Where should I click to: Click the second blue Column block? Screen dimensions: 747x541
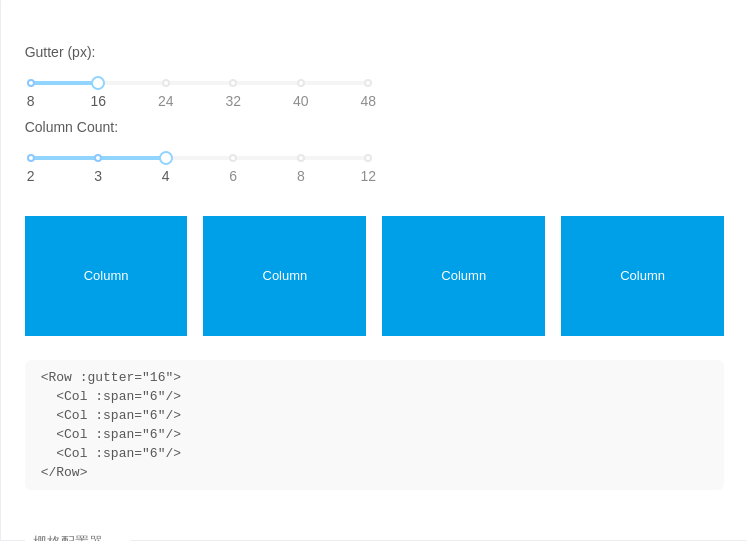tap(284, 276)
